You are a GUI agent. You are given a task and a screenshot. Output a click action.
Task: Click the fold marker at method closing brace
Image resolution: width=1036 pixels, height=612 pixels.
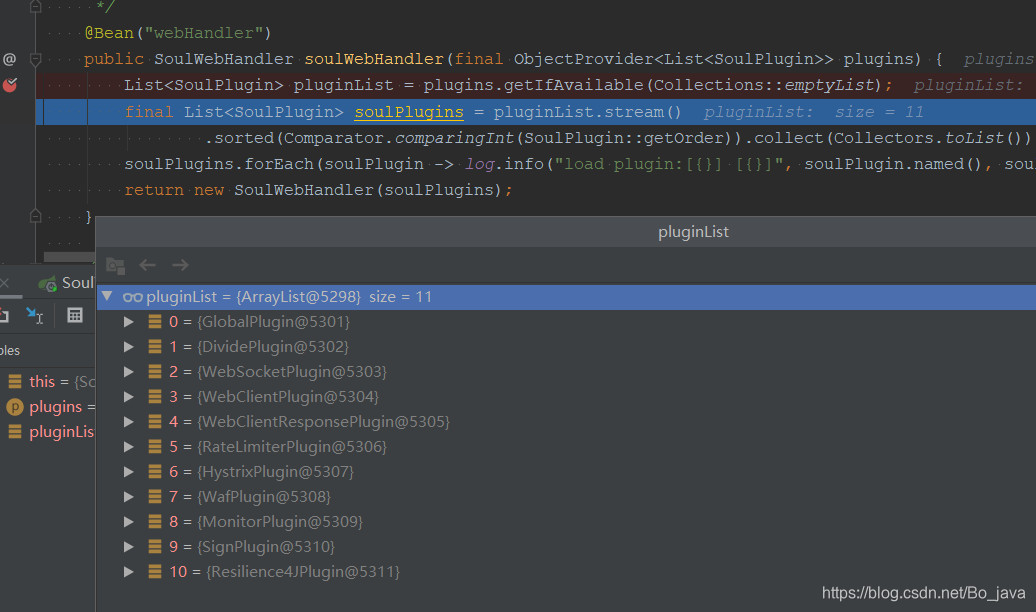tap(36, 216)
